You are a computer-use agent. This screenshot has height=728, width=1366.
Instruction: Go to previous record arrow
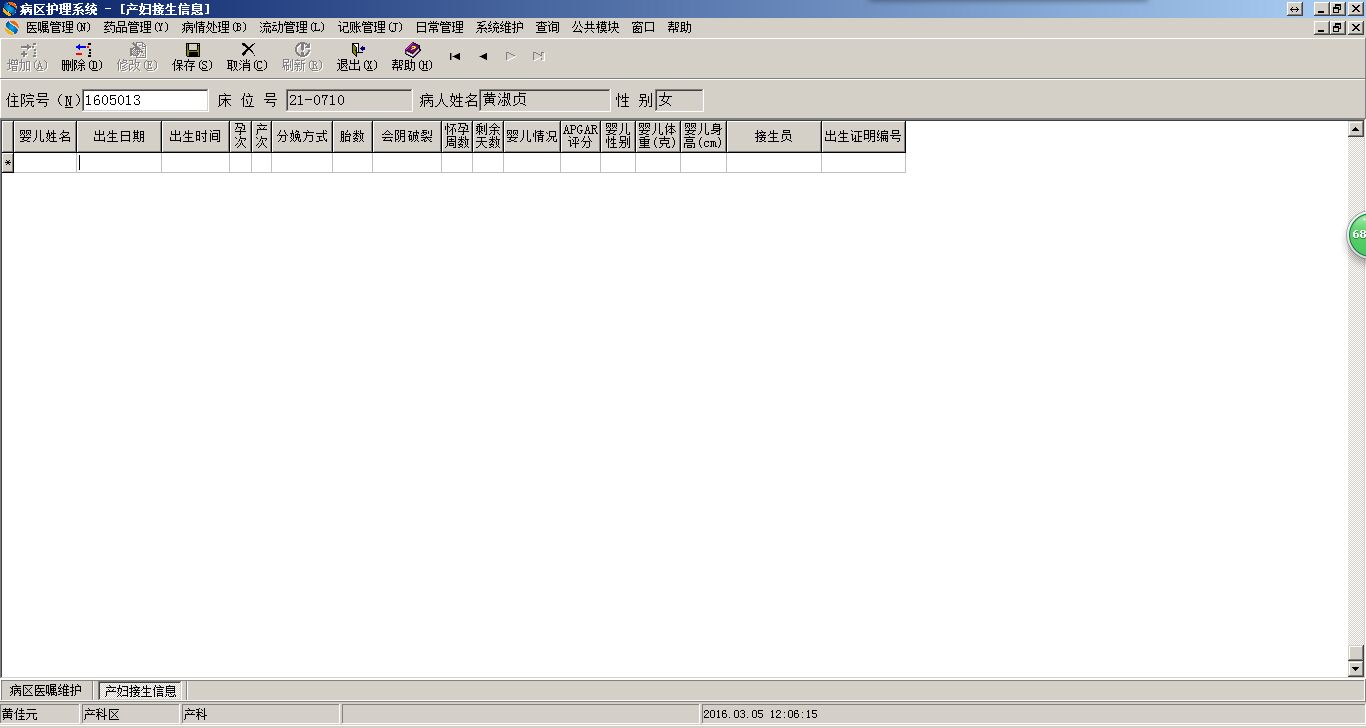point(483,57)
